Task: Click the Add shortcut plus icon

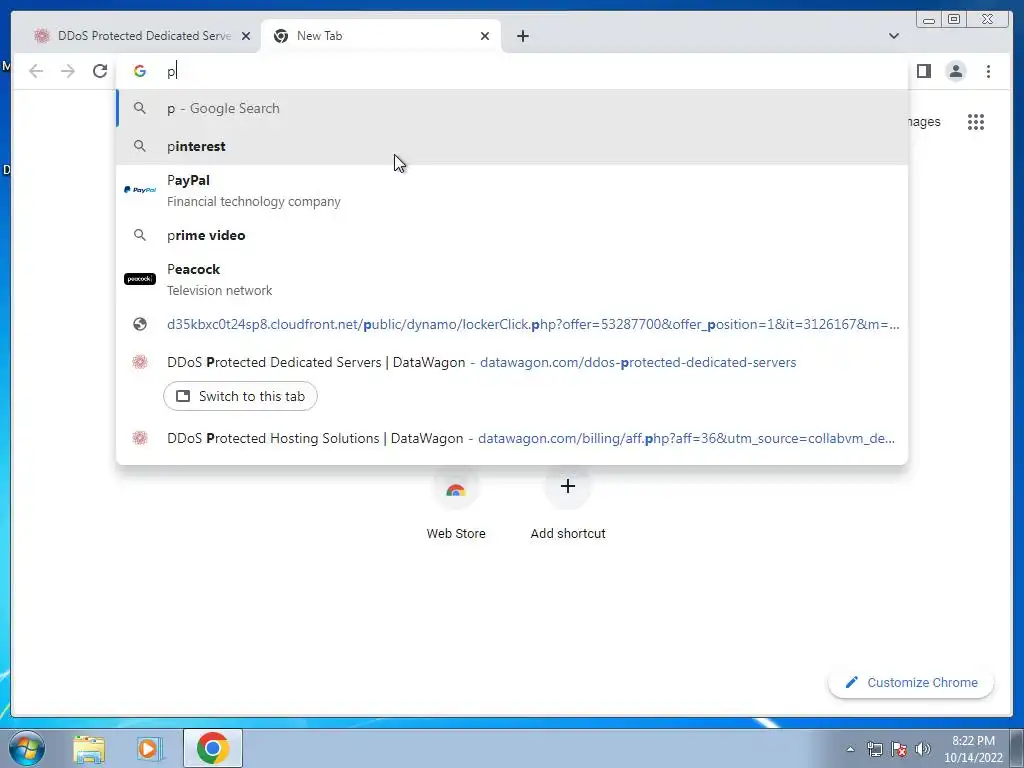Action: tap(568, 486)
